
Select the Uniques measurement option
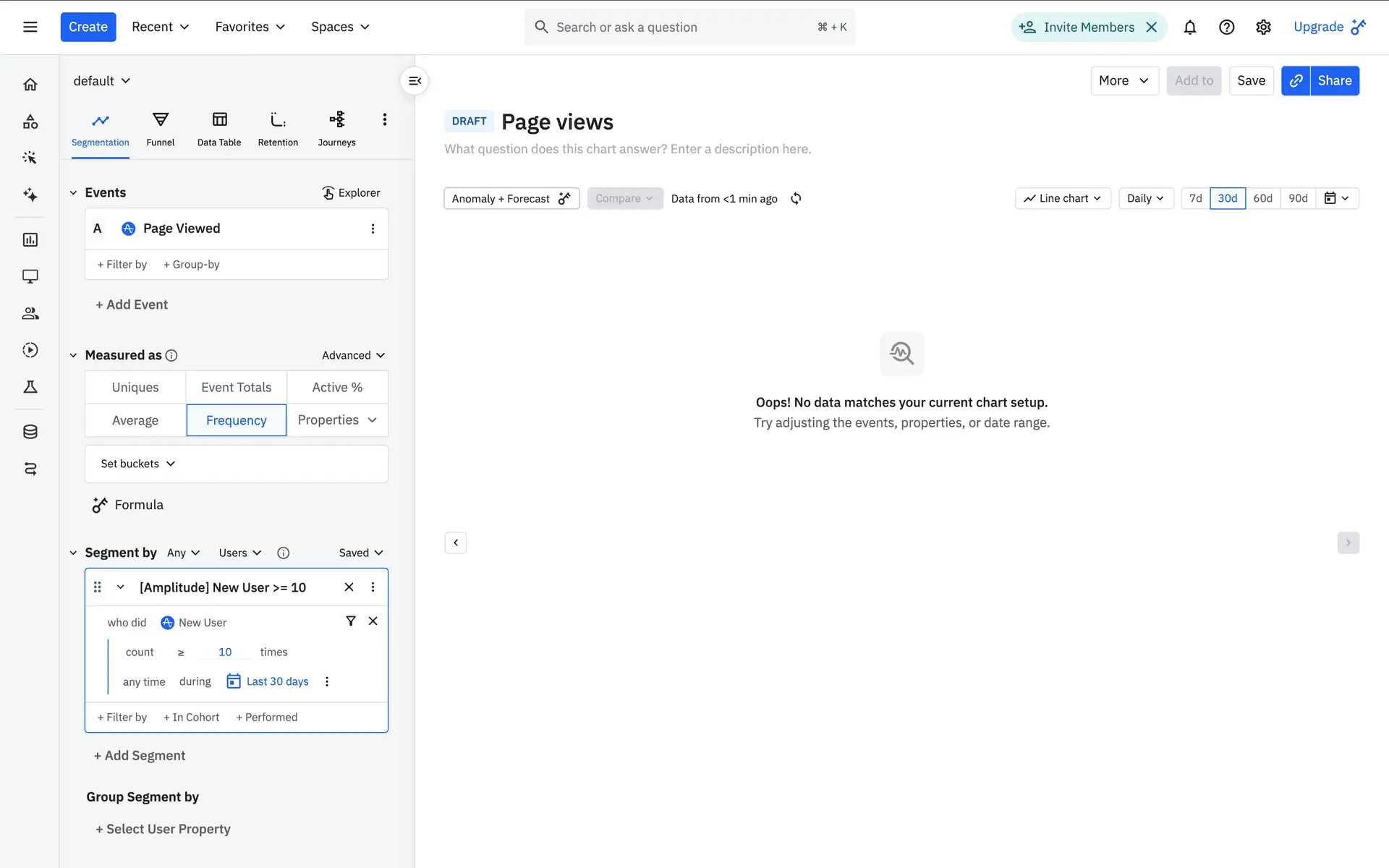point(135,387)
